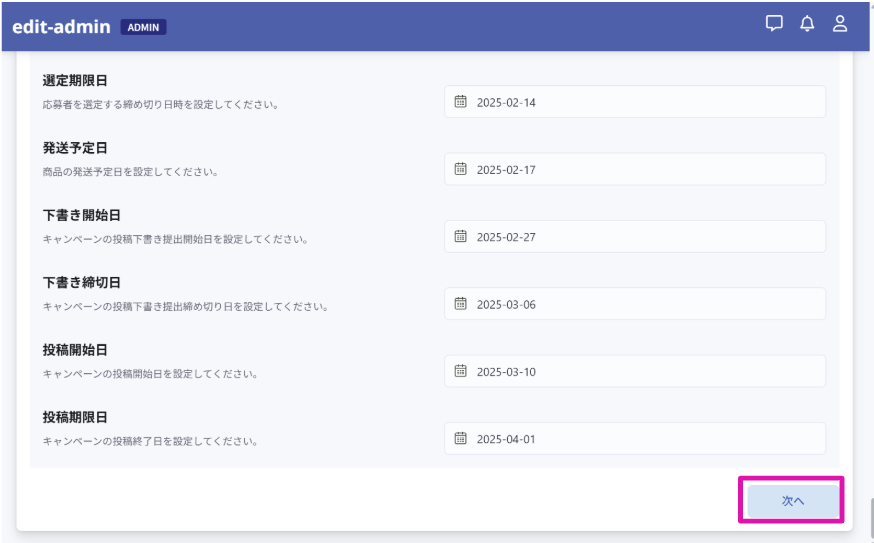Click calendar icon for 投稿開始日
Screen dimensions: 874x543
[x=461, y=371]
